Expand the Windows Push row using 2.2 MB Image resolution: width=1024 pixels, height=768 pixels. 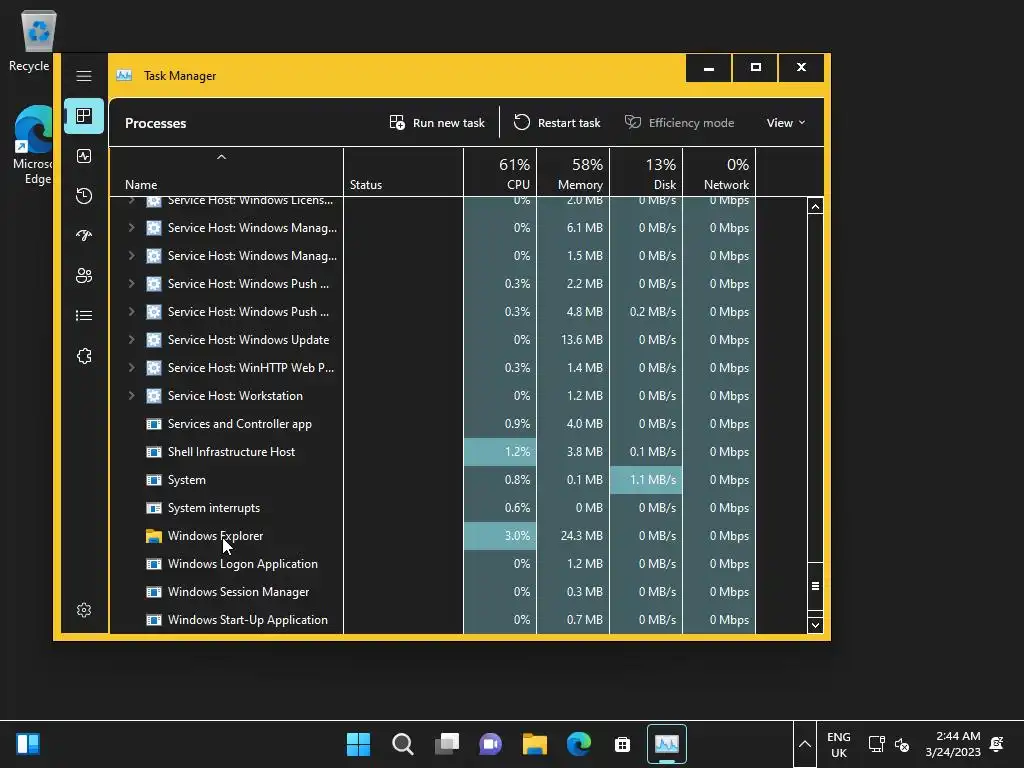[x=131, y=283]
